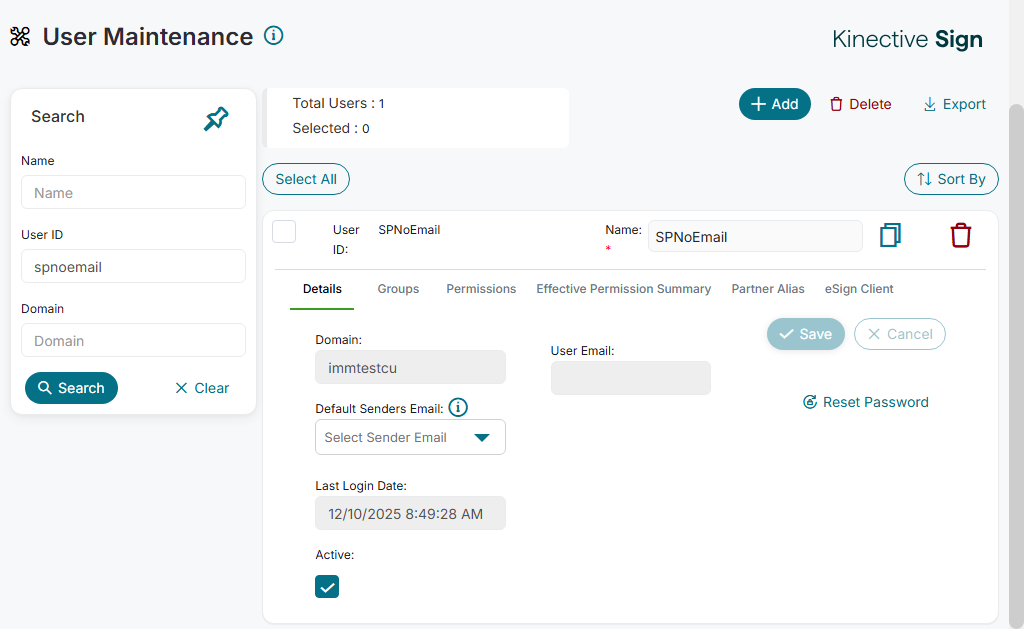Click the red trash icon for SPNoEmail
This screenshot has width=1024, height=629.
tap(960, 235)
